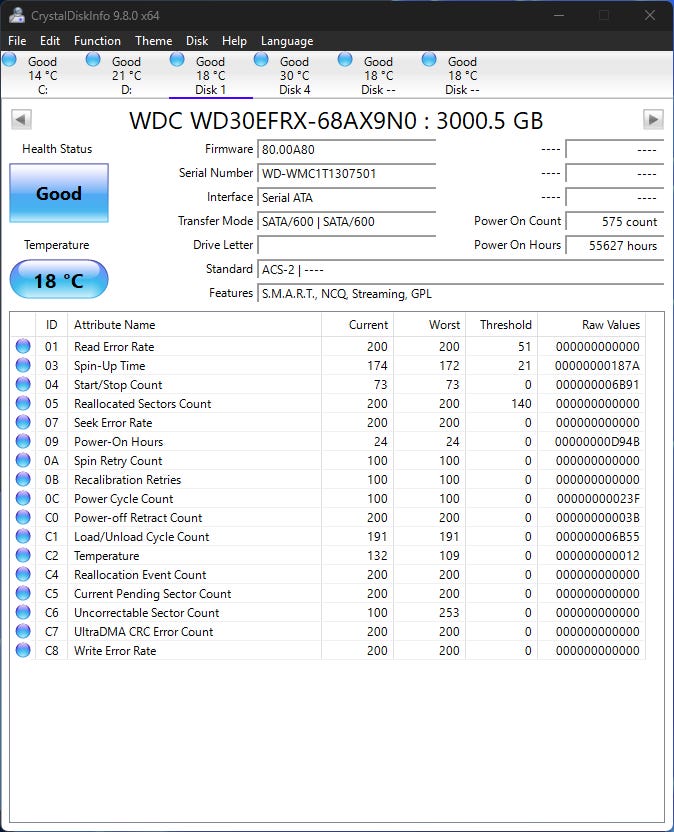674x832 pixels.
Task: Click status icon for Seek Error Rate
Action: point(23,422)
